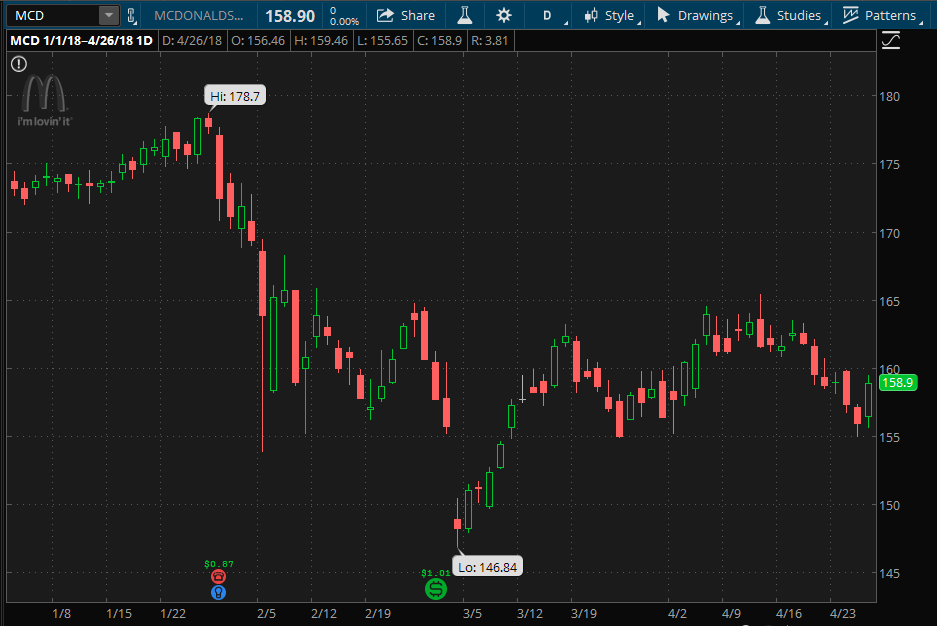Screen dimensions: 937x626
Task: Open the MCD symbol dropdown
Action: coord(111,15)
